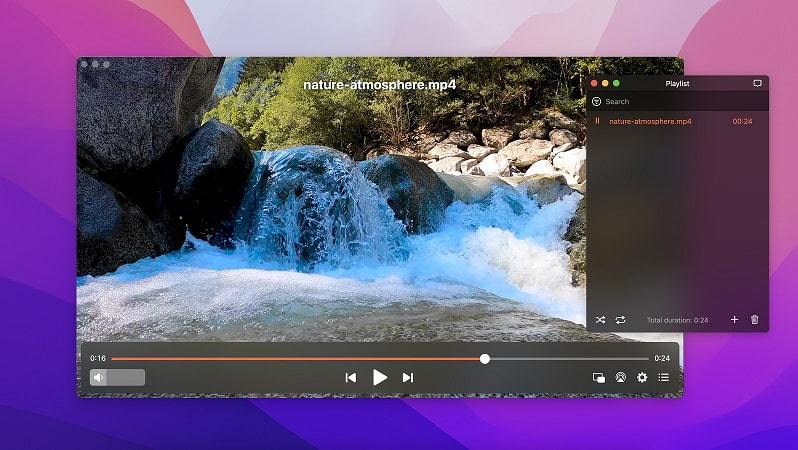This screenshot has width=798, height=450.
Task: Click the elapsed time 0:16 label
Action: point(98,358)
